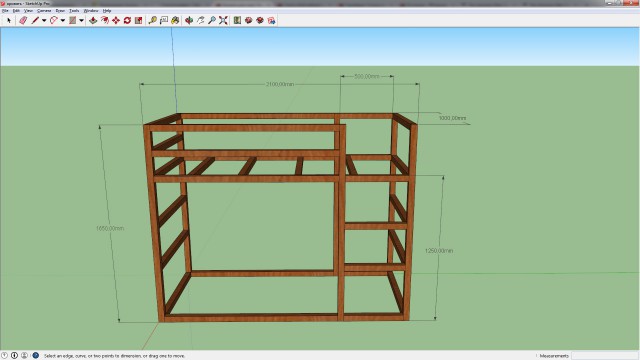Expand the Arc tool dropdown arrow
Image resolution: width=640 pixels, height=360 pixels.
click(62, 20)
